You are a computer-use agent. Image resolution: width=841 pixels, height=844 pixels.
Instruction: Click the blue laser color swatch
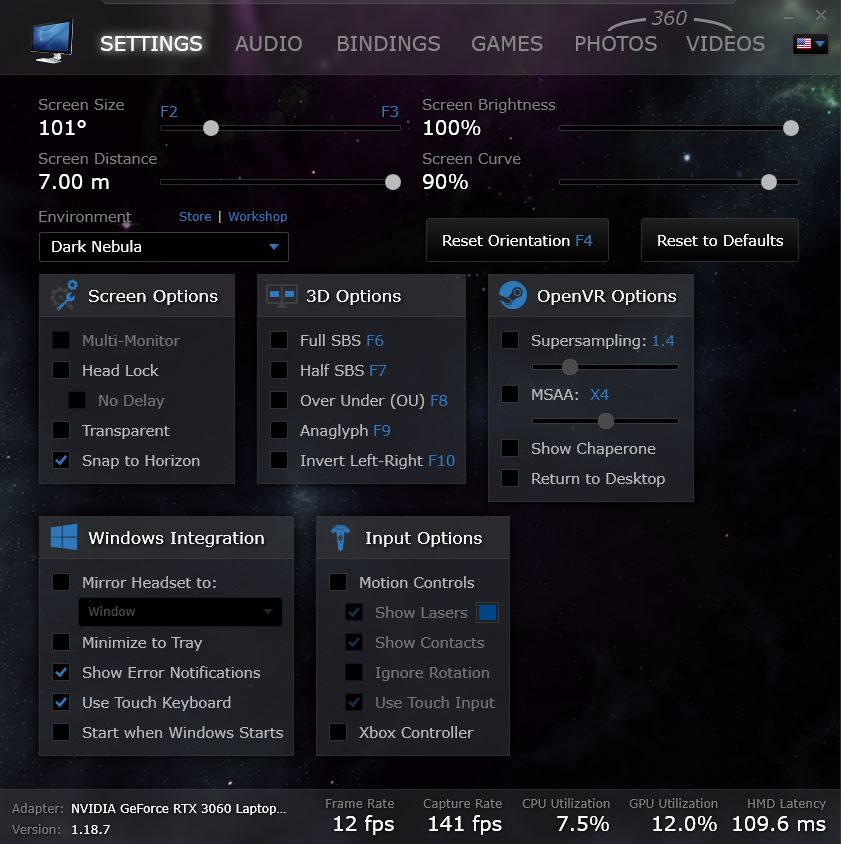tap(487, 613)
